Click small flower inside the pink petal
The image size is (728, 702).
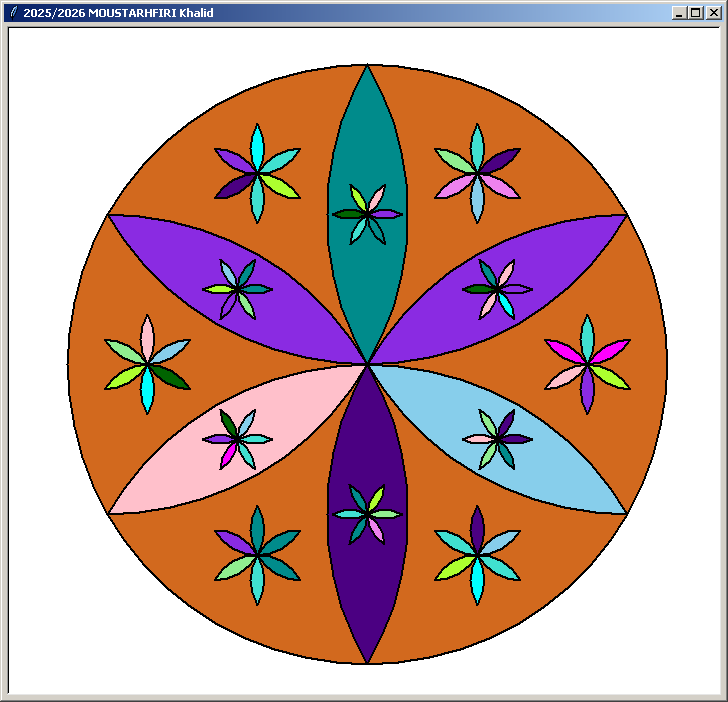(237, 439)
